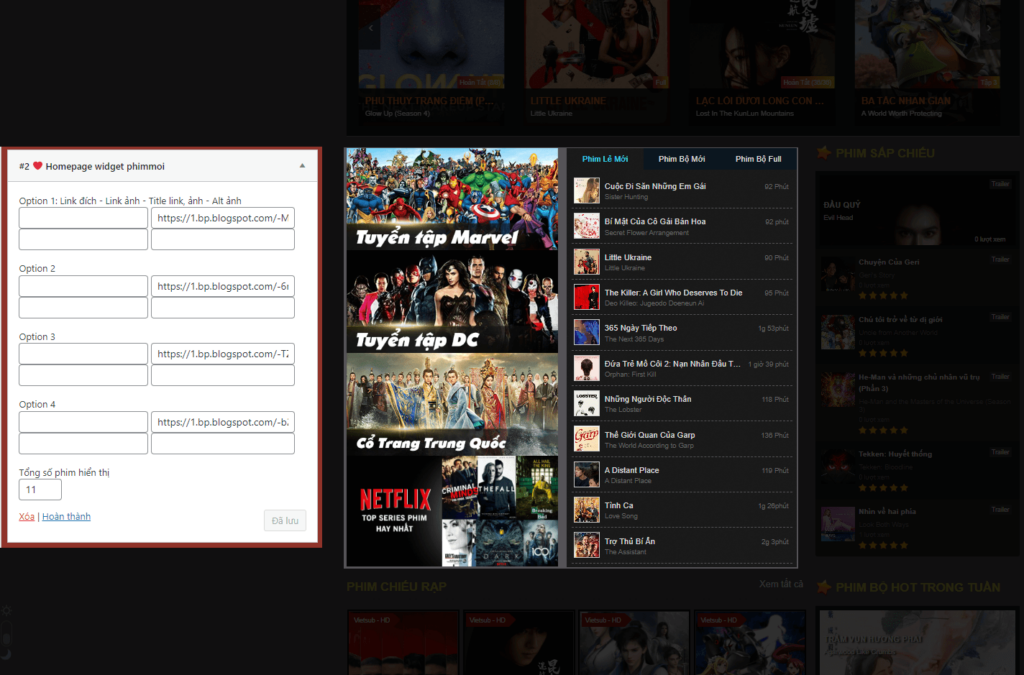Viewport: 1024px width, 675px height.
Task: Click Option 4 blogspot image URL field
Action: coord(223,422)
